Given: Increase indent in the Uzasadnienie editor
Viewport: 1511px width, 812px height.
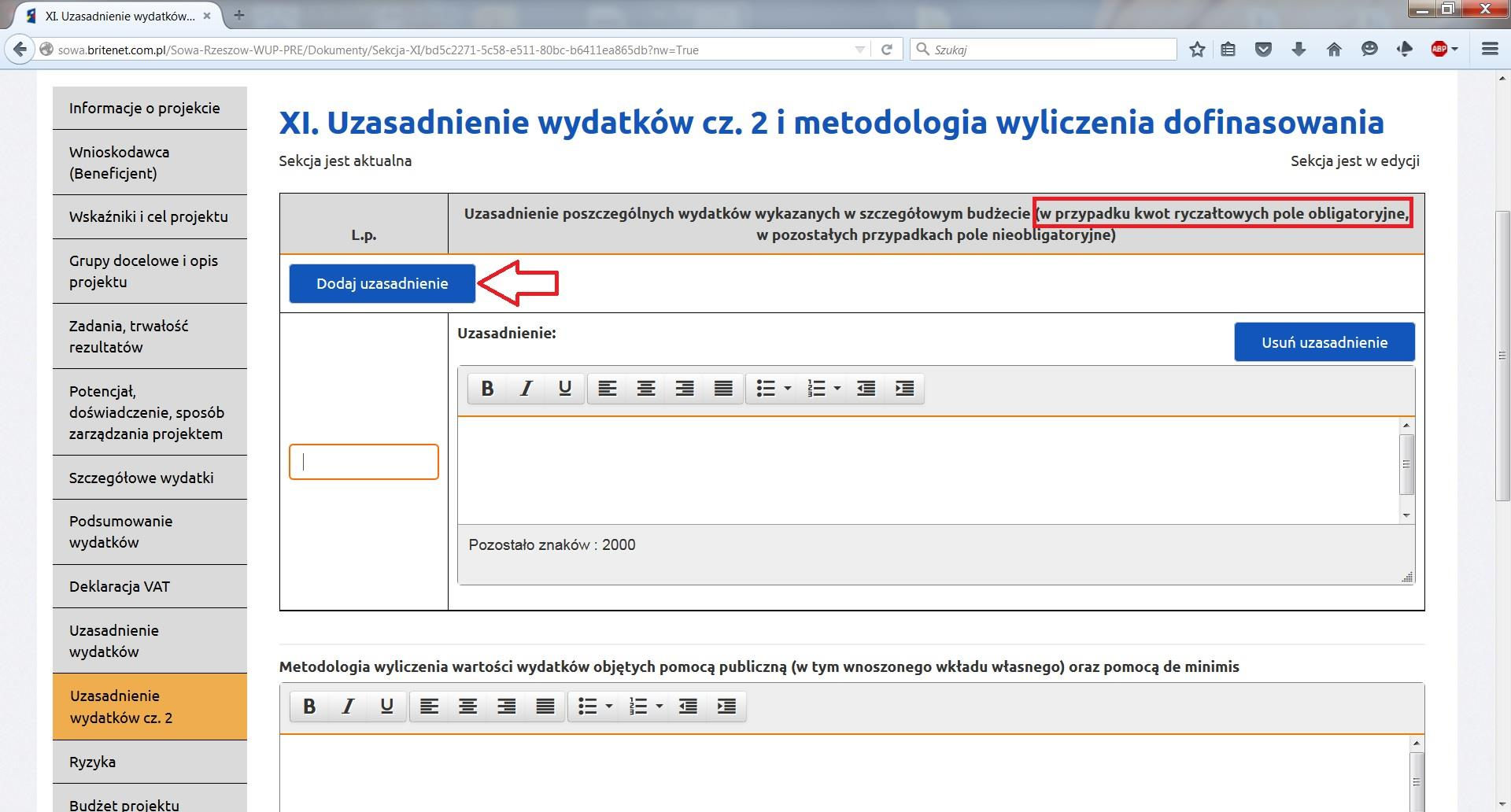Looking at the screenshot, I should coord(905,388).
